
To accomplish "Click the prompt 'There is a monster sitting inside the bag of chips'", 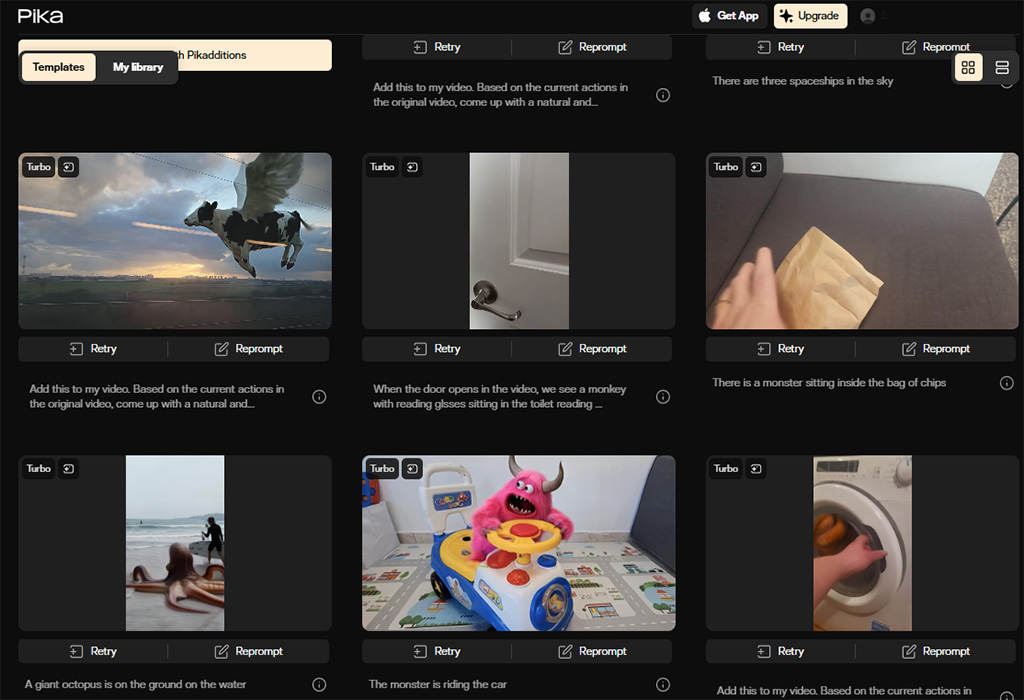I will pos(829,383).
